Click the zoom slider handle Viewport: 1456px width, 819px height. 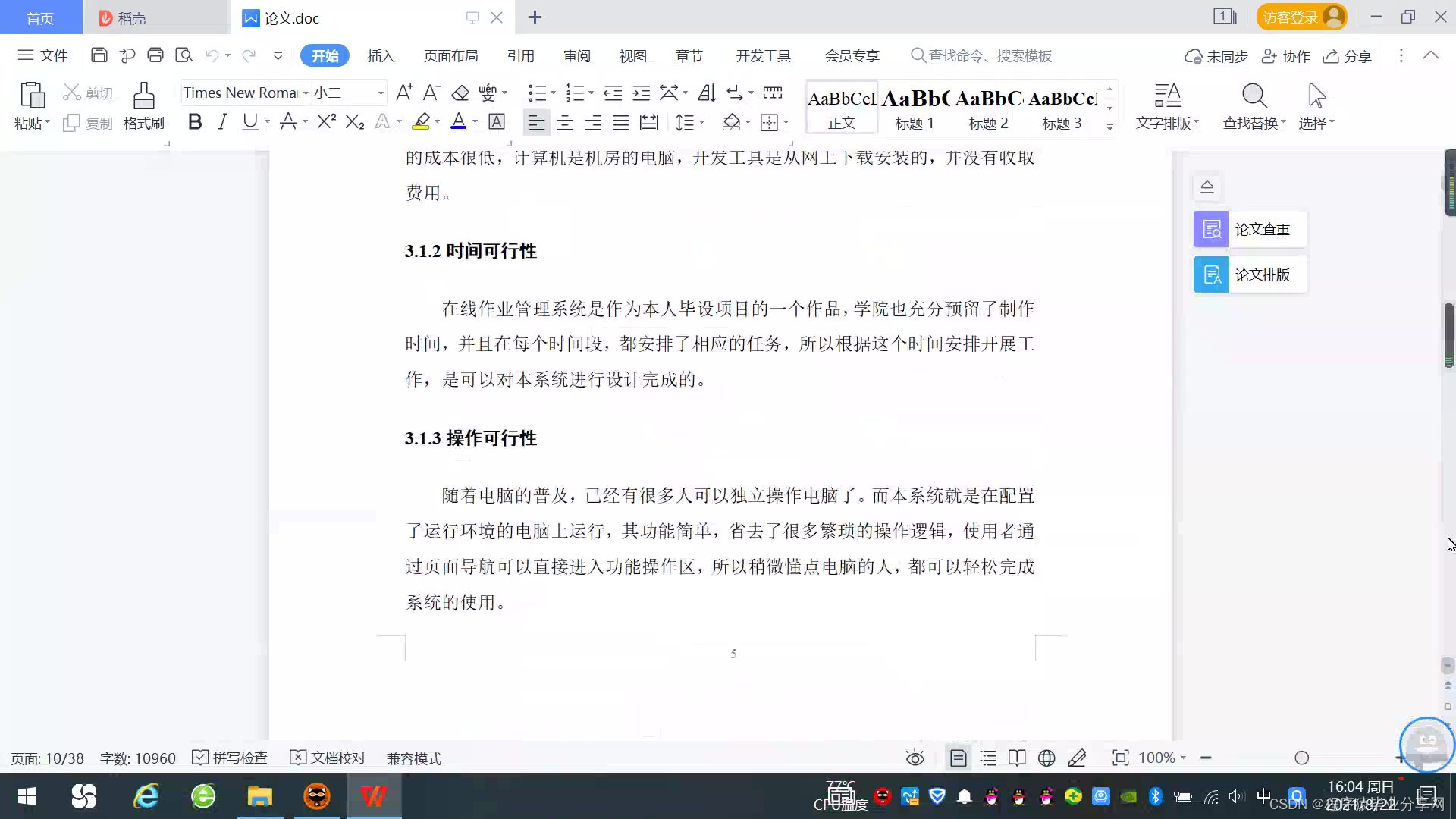(x=1301, y=758)
